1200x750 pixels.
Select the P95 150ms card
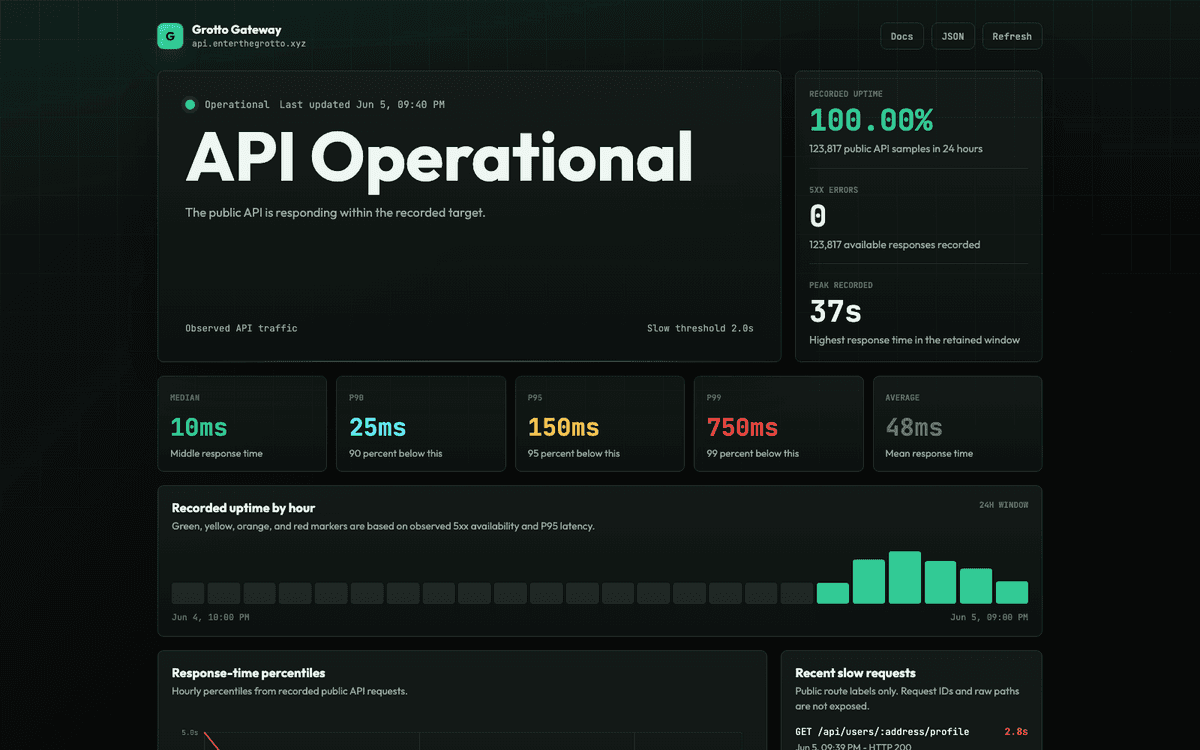[x=600, y=424]
